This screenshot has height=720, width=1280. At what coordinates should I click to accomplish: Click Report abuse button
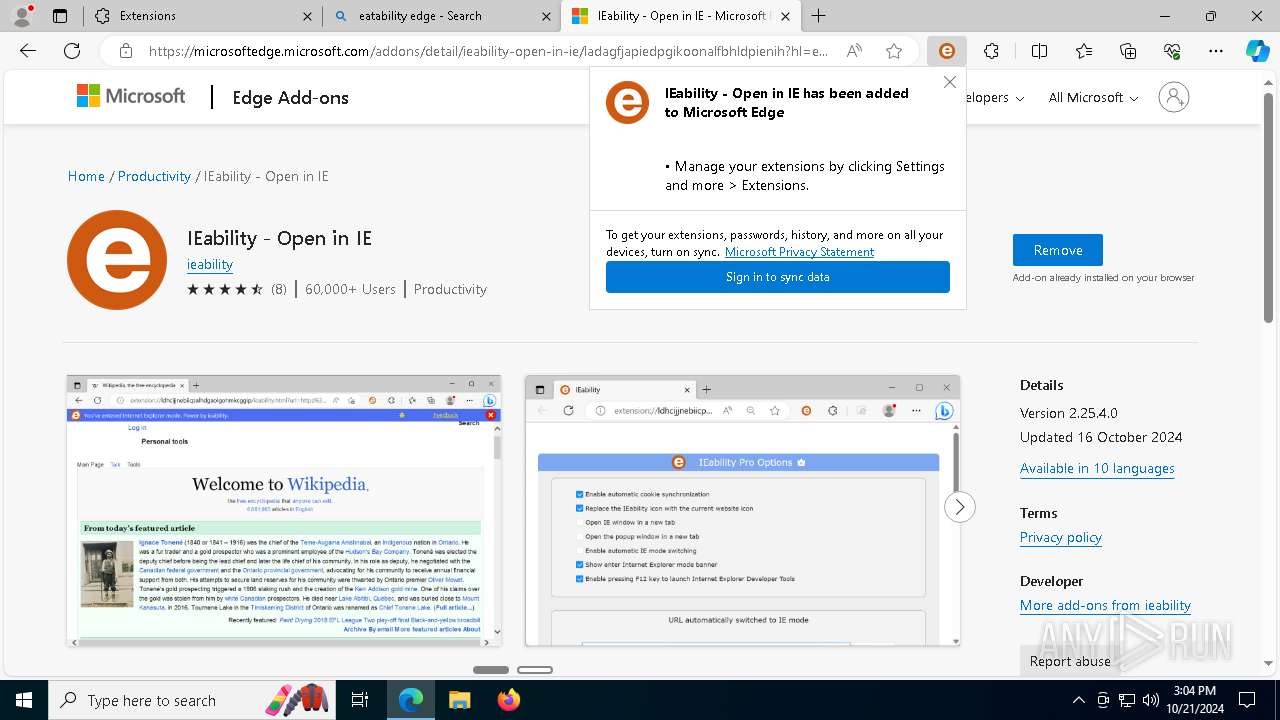click(x=1070, y=661)
